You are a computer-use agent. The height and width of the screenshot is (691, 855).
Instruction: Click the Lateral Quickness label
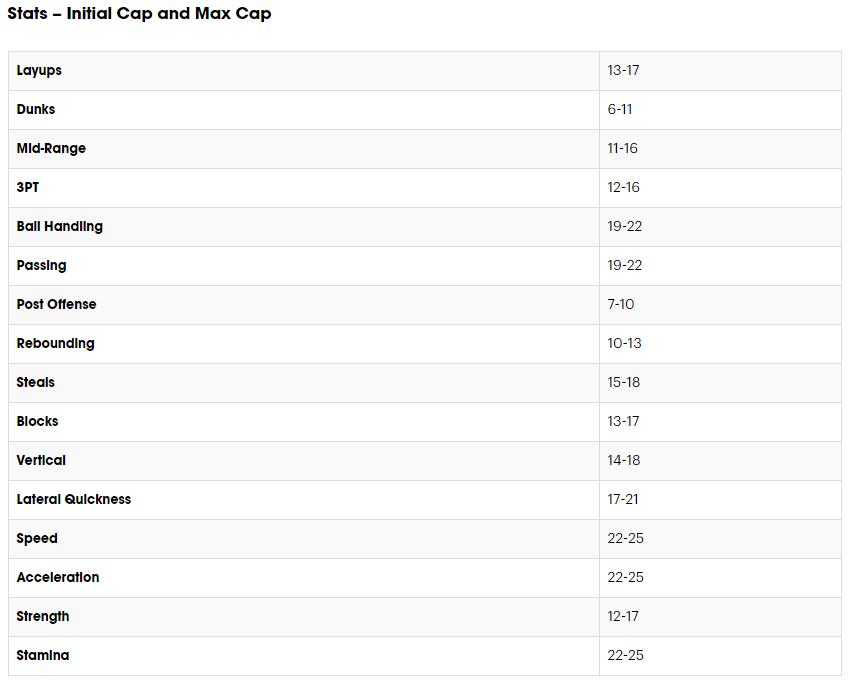[73, 500]
